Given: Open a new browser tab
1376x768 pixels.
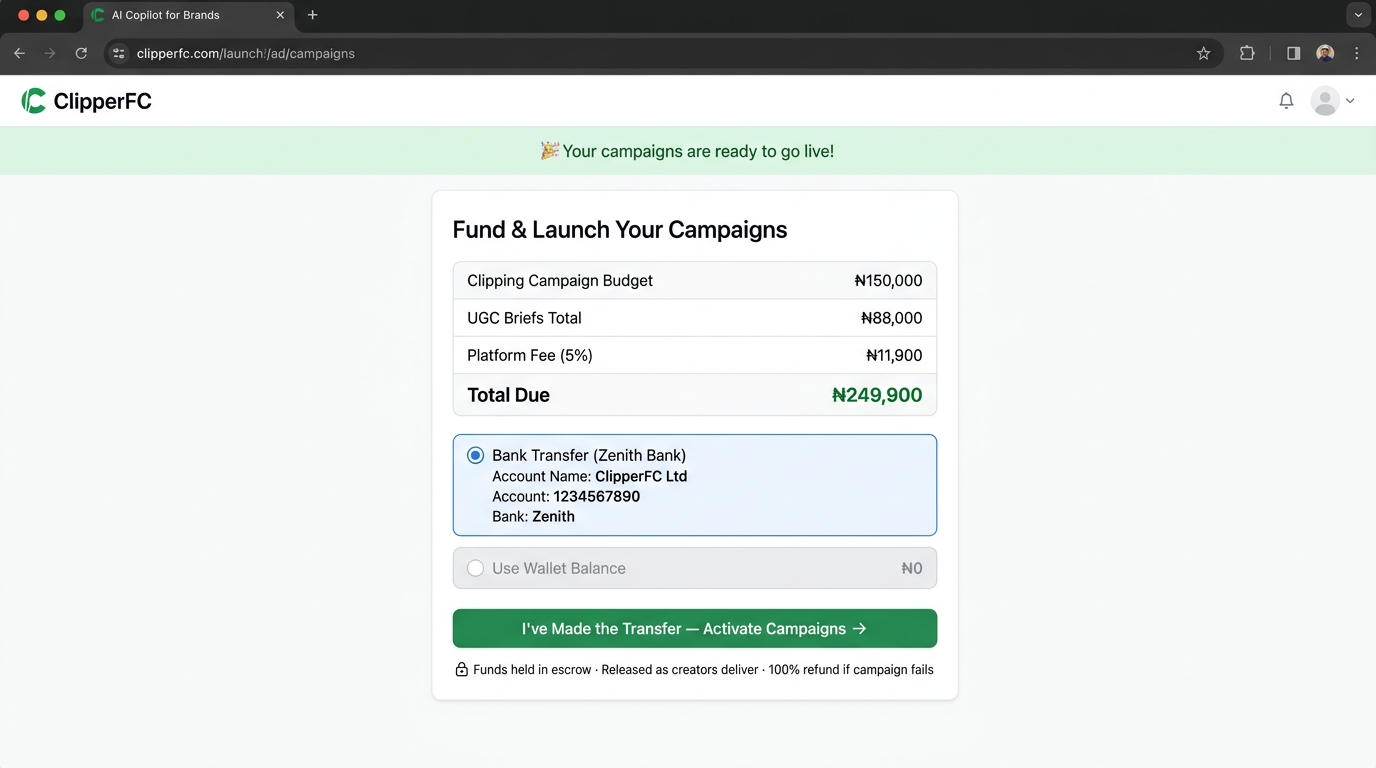Looking at the screenshot, I should [x=312, y=15].
